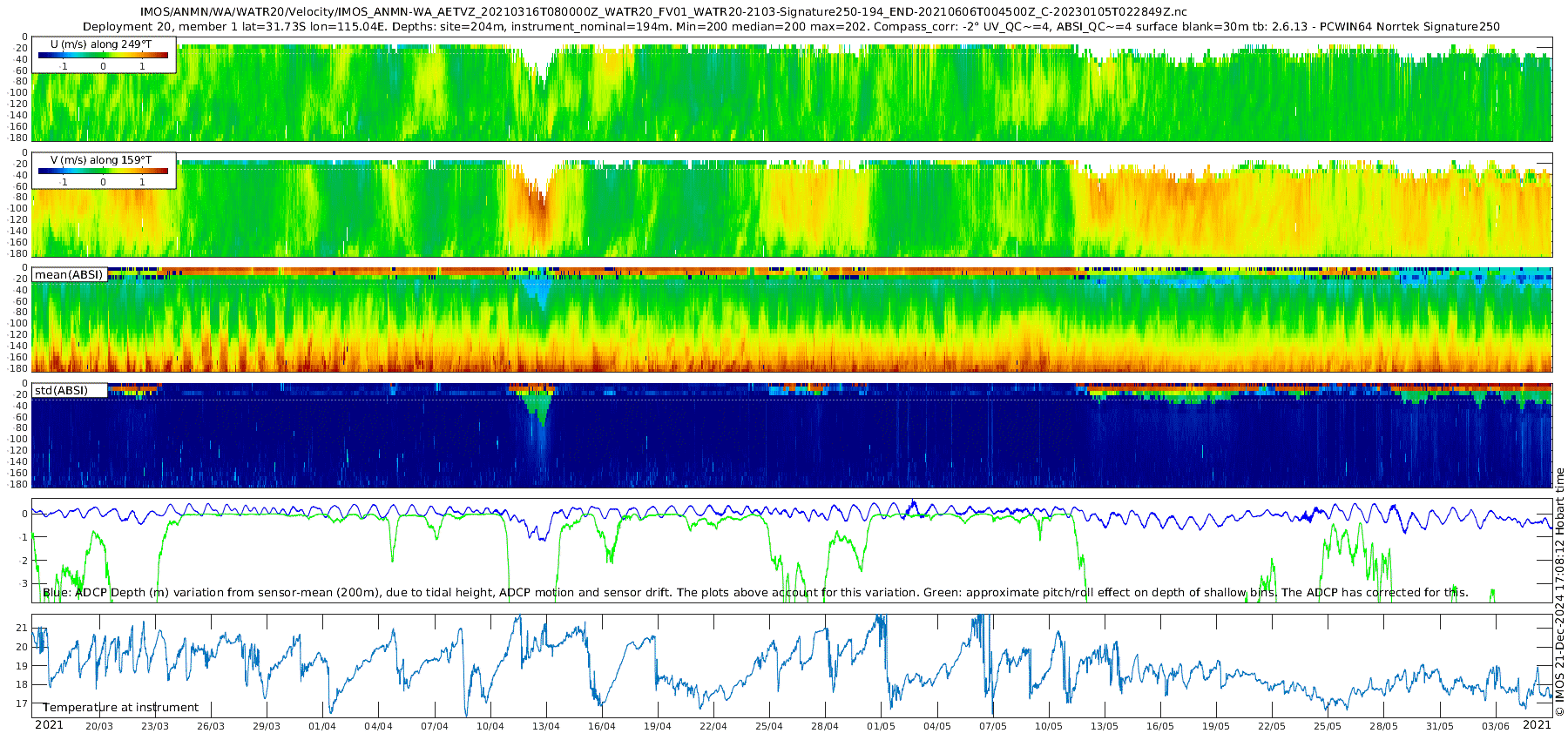The image size is (1568, 740).
Task: Click the ADCP depth variation description text
Action: click(754, 593)
